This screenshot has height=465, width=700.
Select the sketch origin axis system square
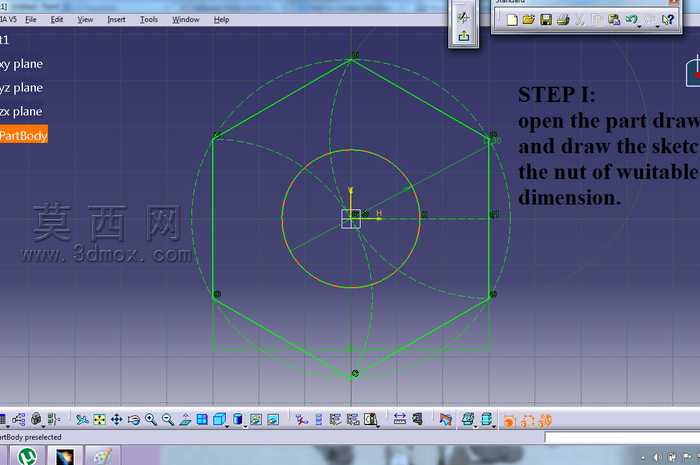click(x=351, y=219)
